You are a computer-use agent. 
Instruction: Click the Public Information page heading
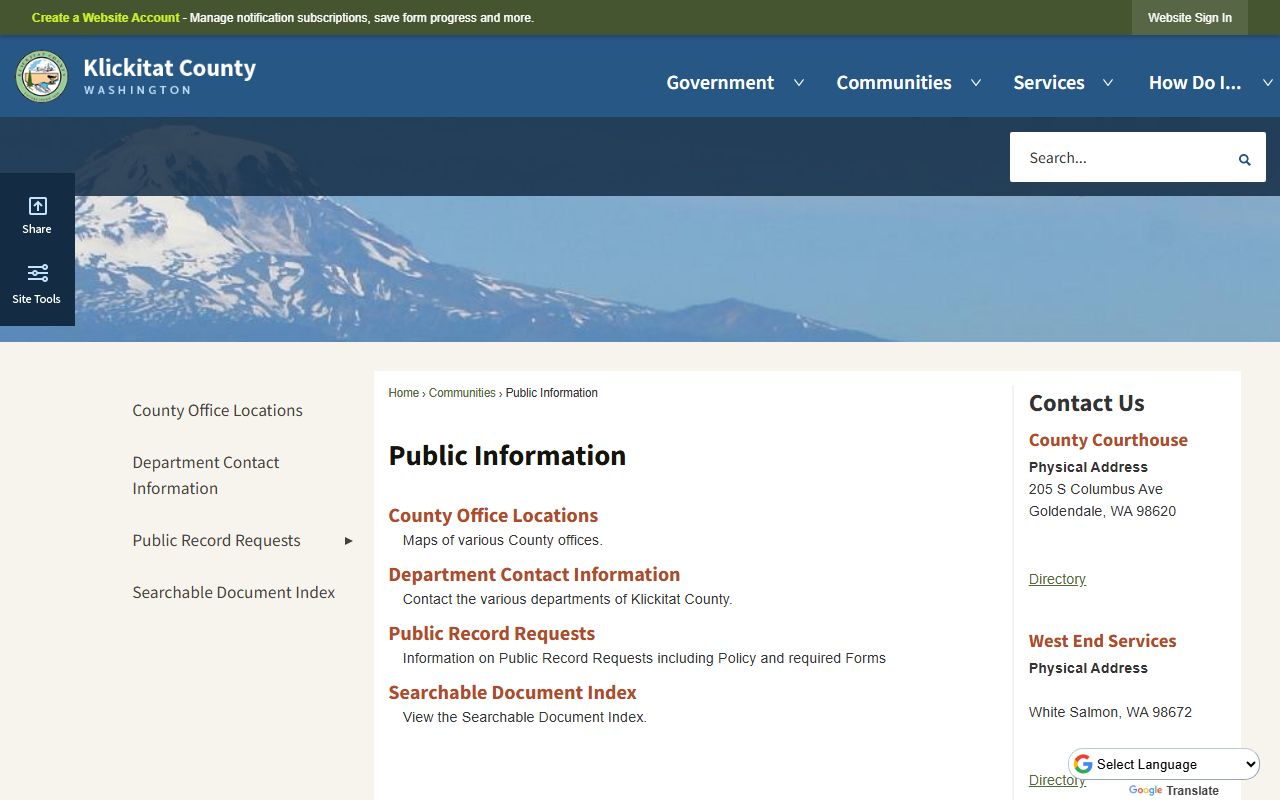507,456
